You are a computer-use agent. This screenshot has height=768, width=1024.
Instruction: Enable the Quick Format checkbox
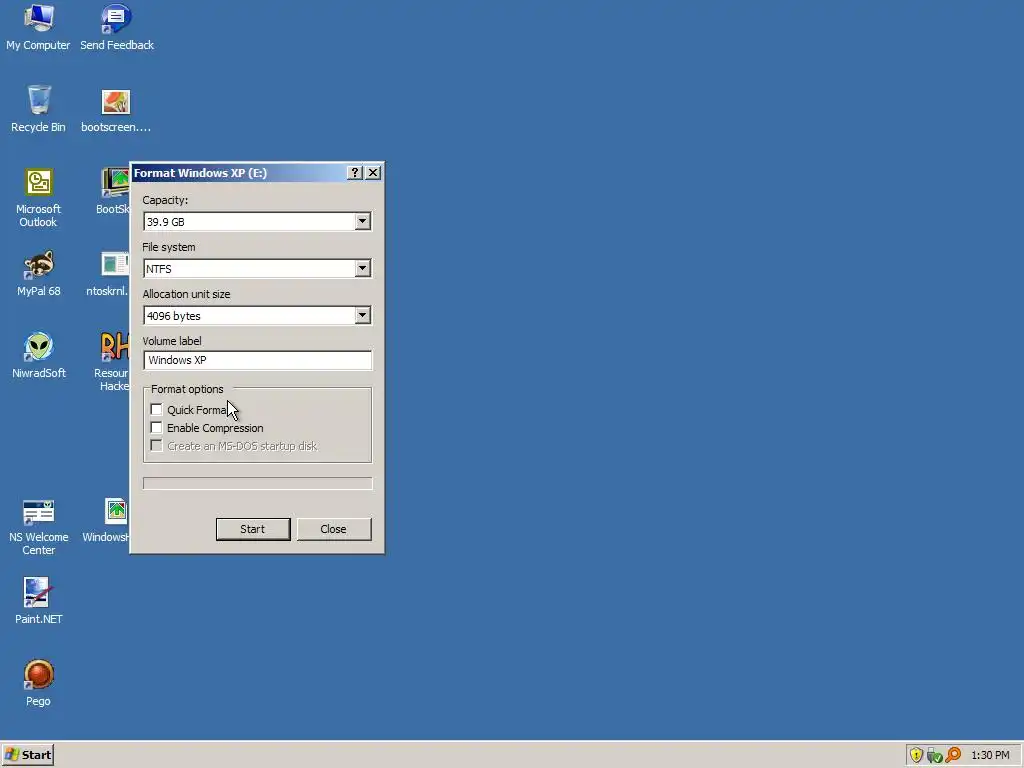tap(156, 409)
